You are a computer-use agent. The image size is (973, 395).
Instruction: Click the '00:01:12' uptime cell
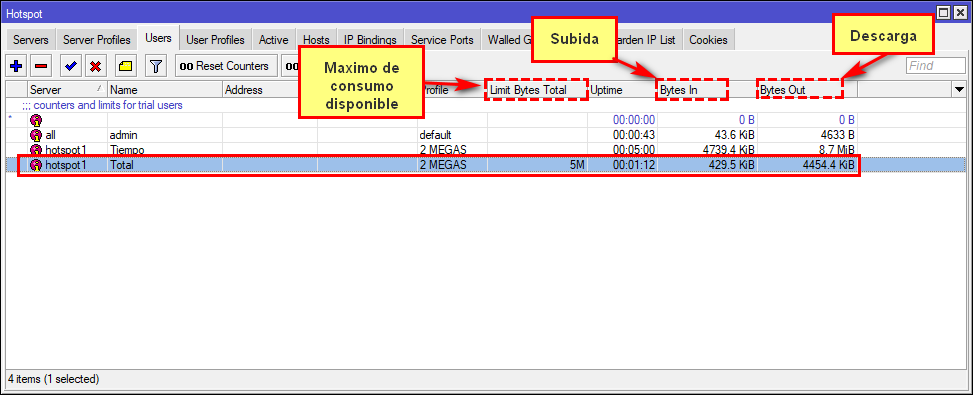[x=622, y=165]
